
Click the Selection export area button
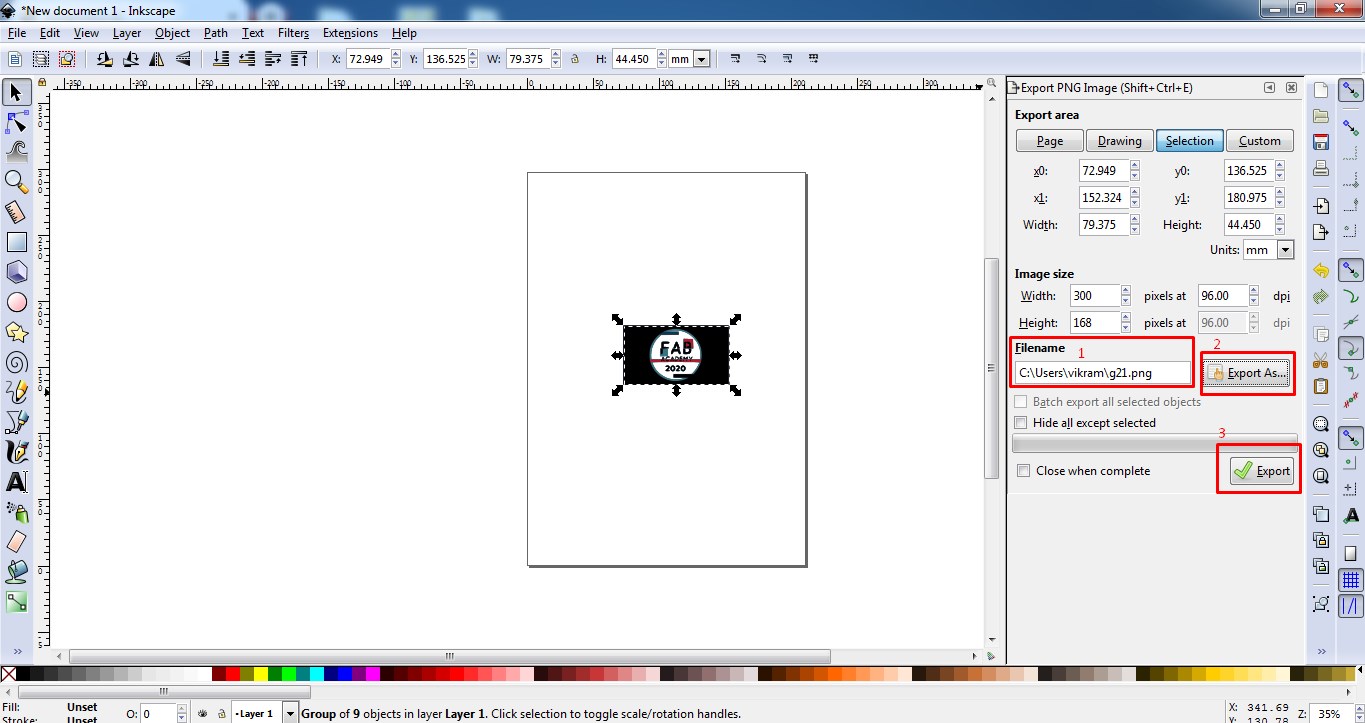coord(1189,141)
